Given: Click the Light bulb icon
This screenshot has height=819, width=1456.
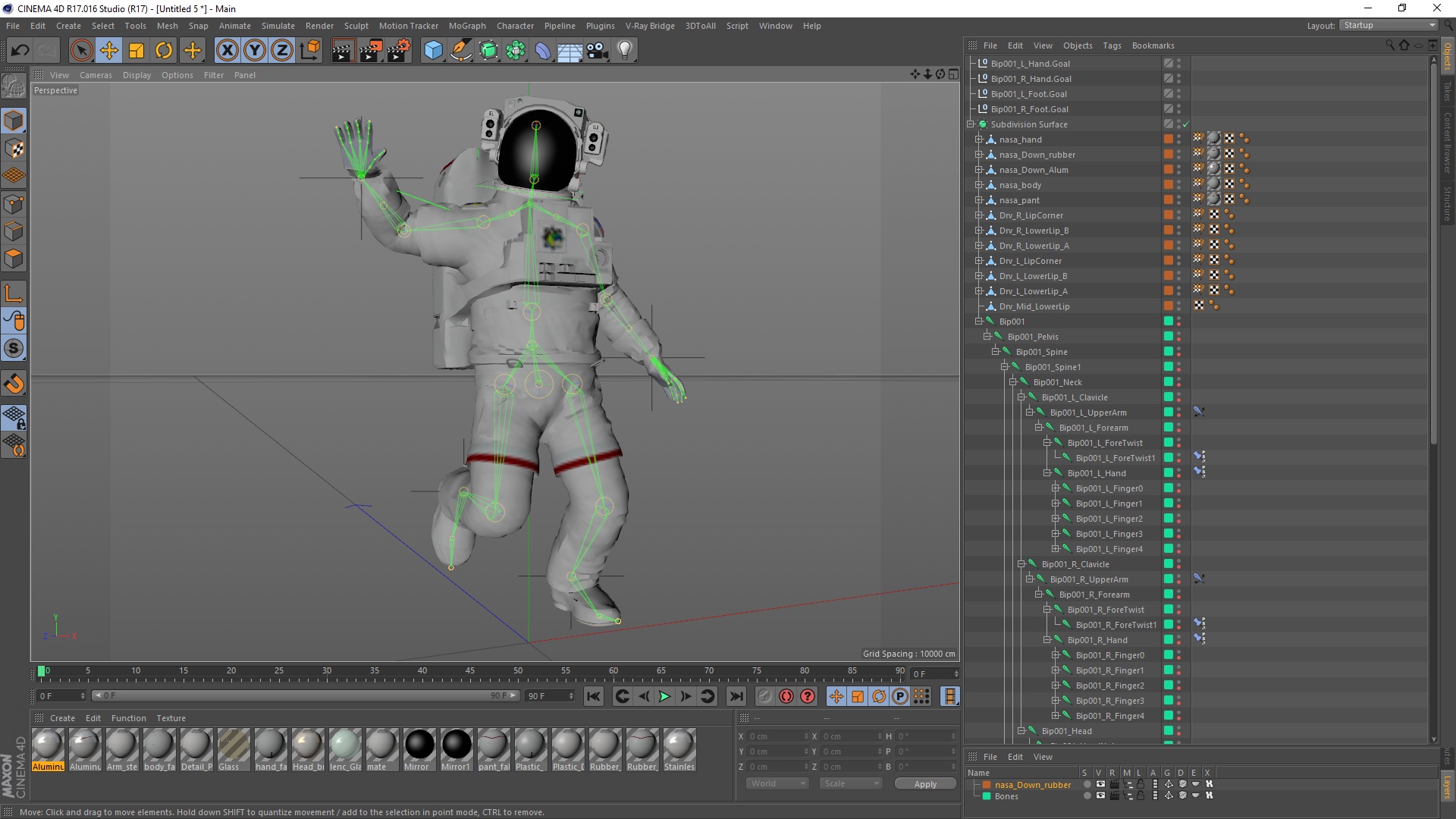Looking at the screenshot, I should pos(624,51).
